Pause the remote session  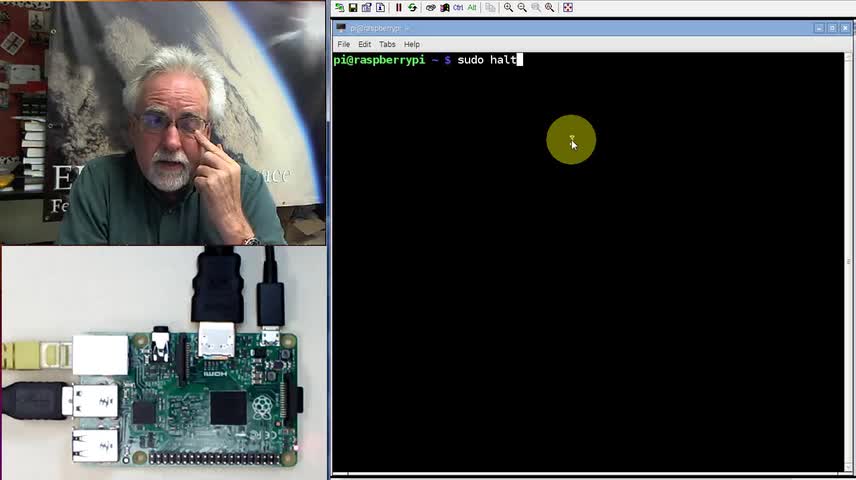click(399, 8)
